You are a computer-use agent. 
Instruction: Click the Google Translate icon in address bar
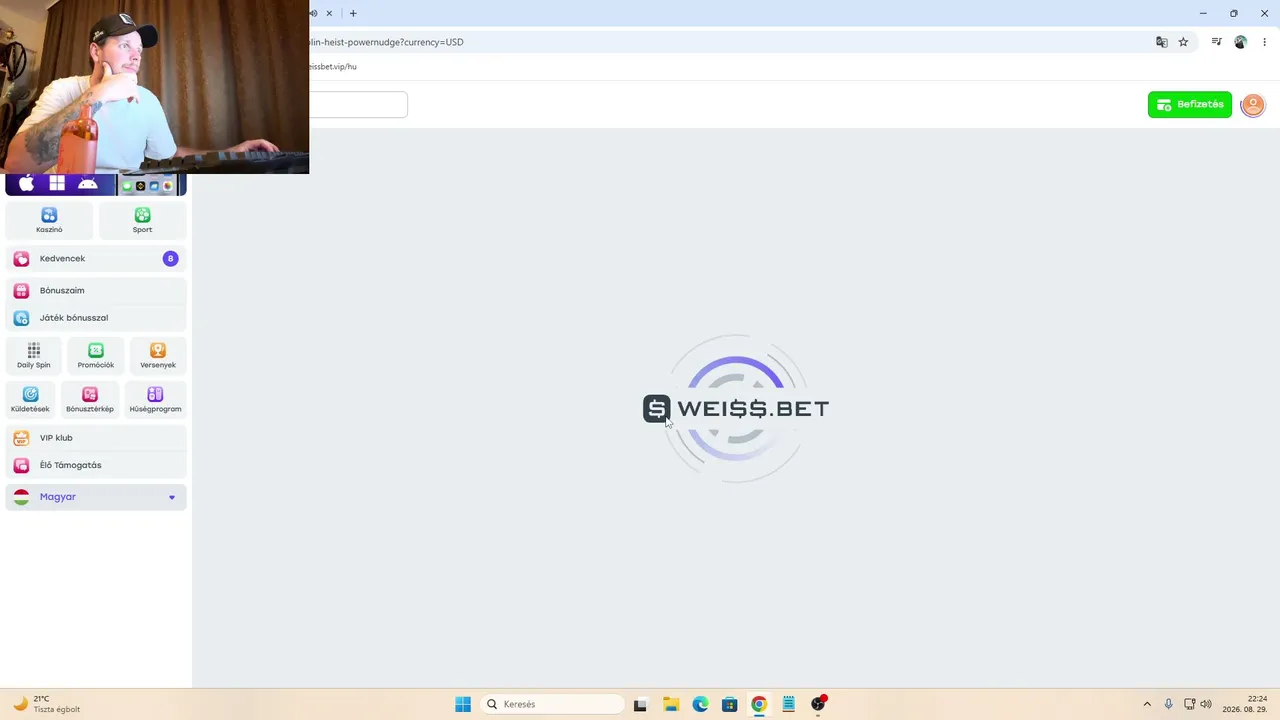pos(1162,42)
